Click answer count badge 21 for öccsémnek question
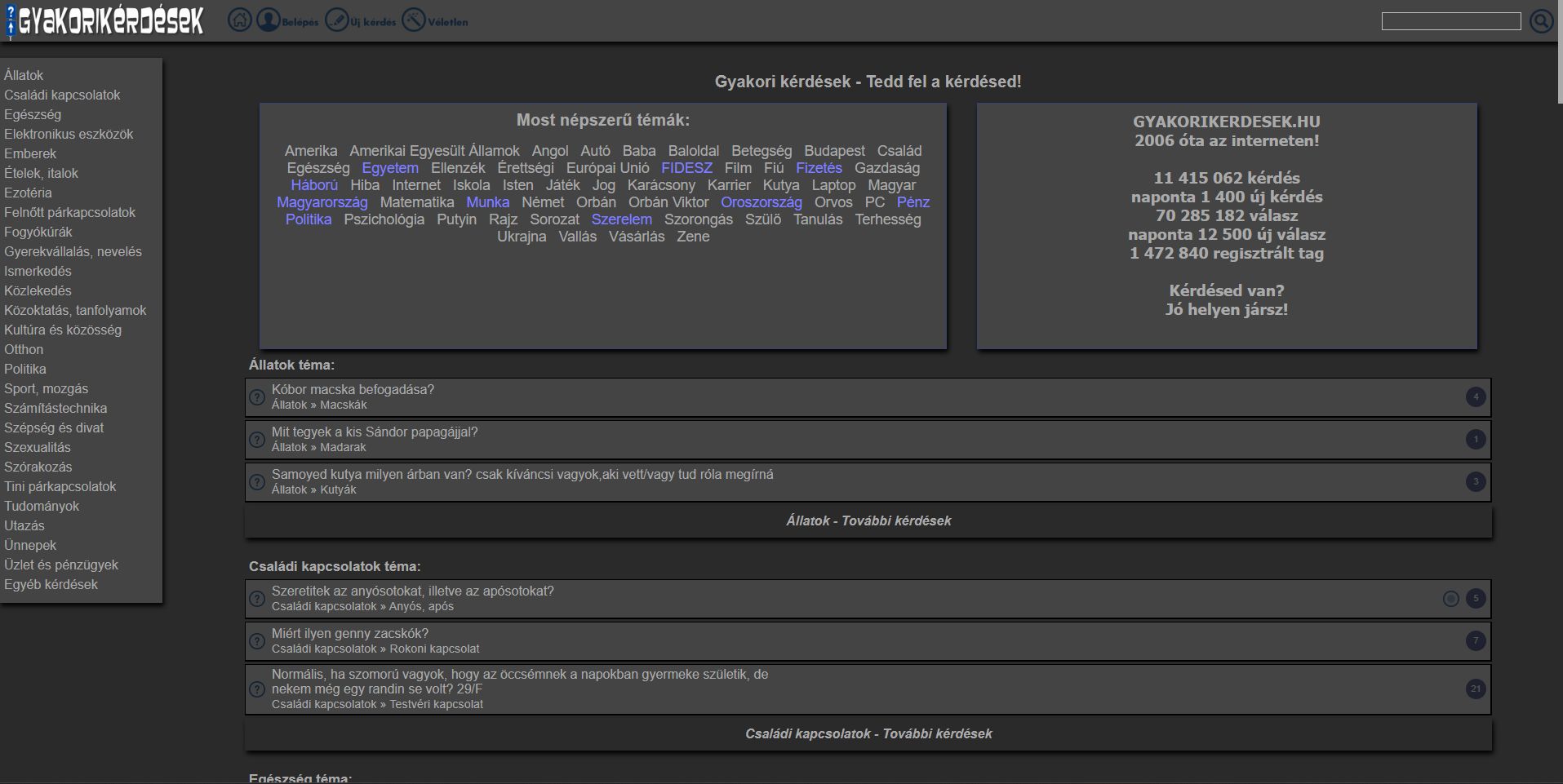Image resolution: width=1563 pixels, height=784 pixels. [x=1476, y=689]
